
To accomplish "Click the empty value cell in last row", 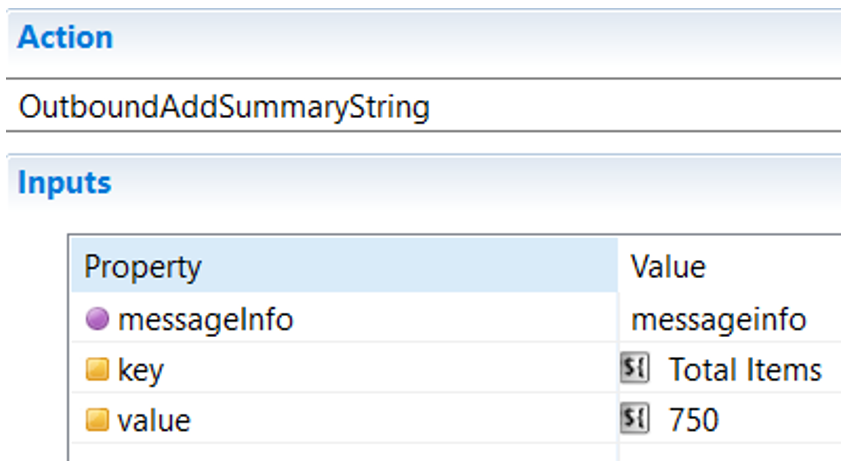I will tap(729, 453).
